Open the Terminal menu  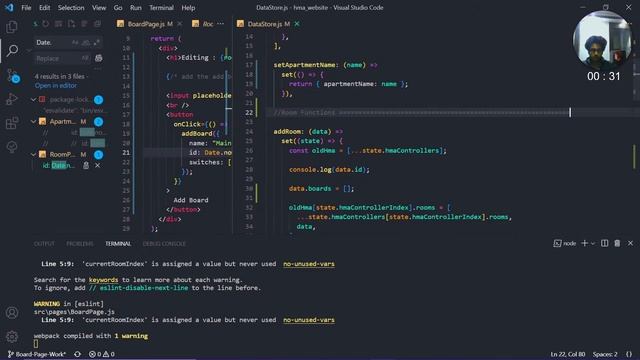(161, 7)
